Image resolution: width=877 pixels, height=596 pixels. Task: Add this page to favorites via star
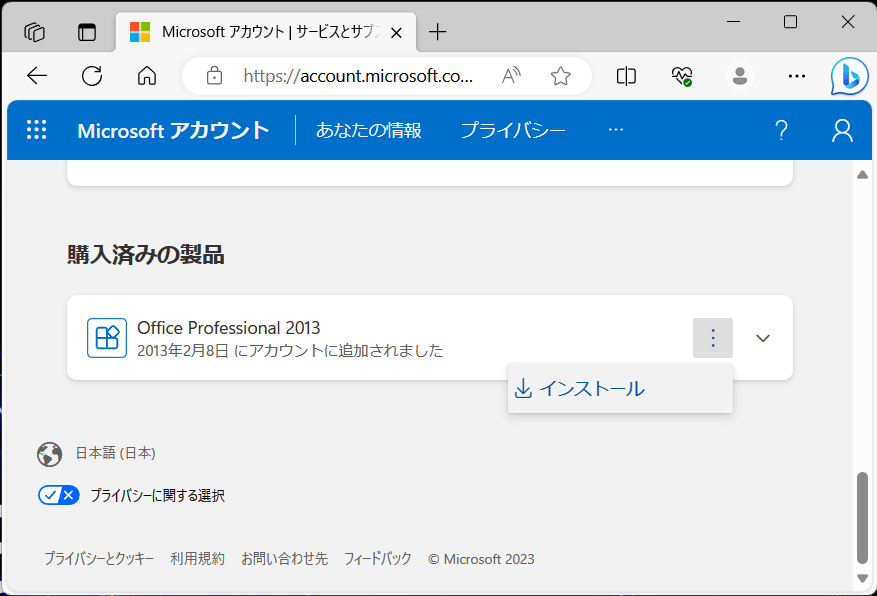coord(561,76)
